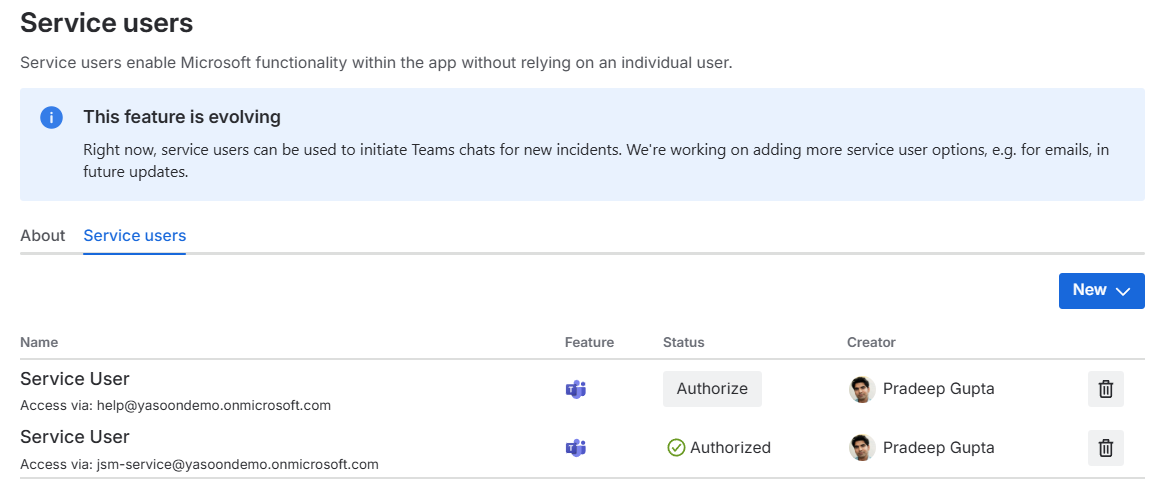
Task: Click the 'This feature is evolving' heading
Action: tap(182, 117)
